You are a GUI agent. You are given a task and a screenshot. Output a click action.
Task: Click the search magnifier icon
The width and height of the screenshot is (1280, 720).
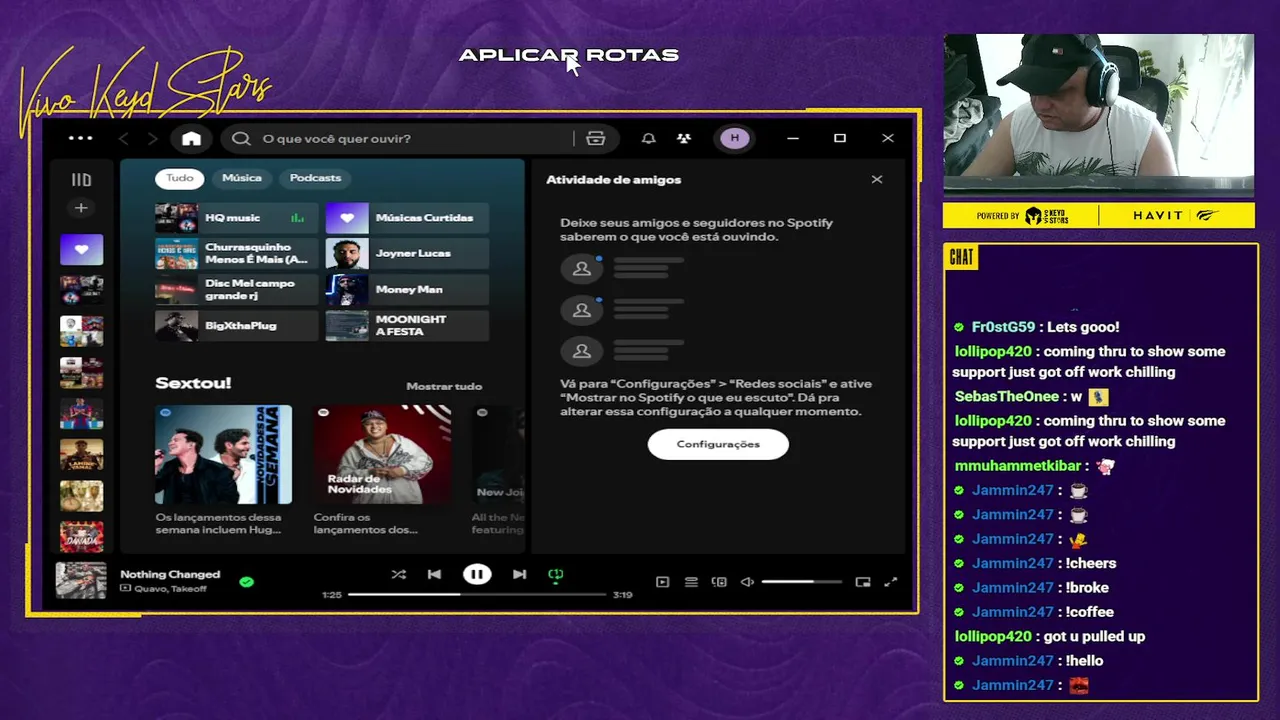[241, 138]
